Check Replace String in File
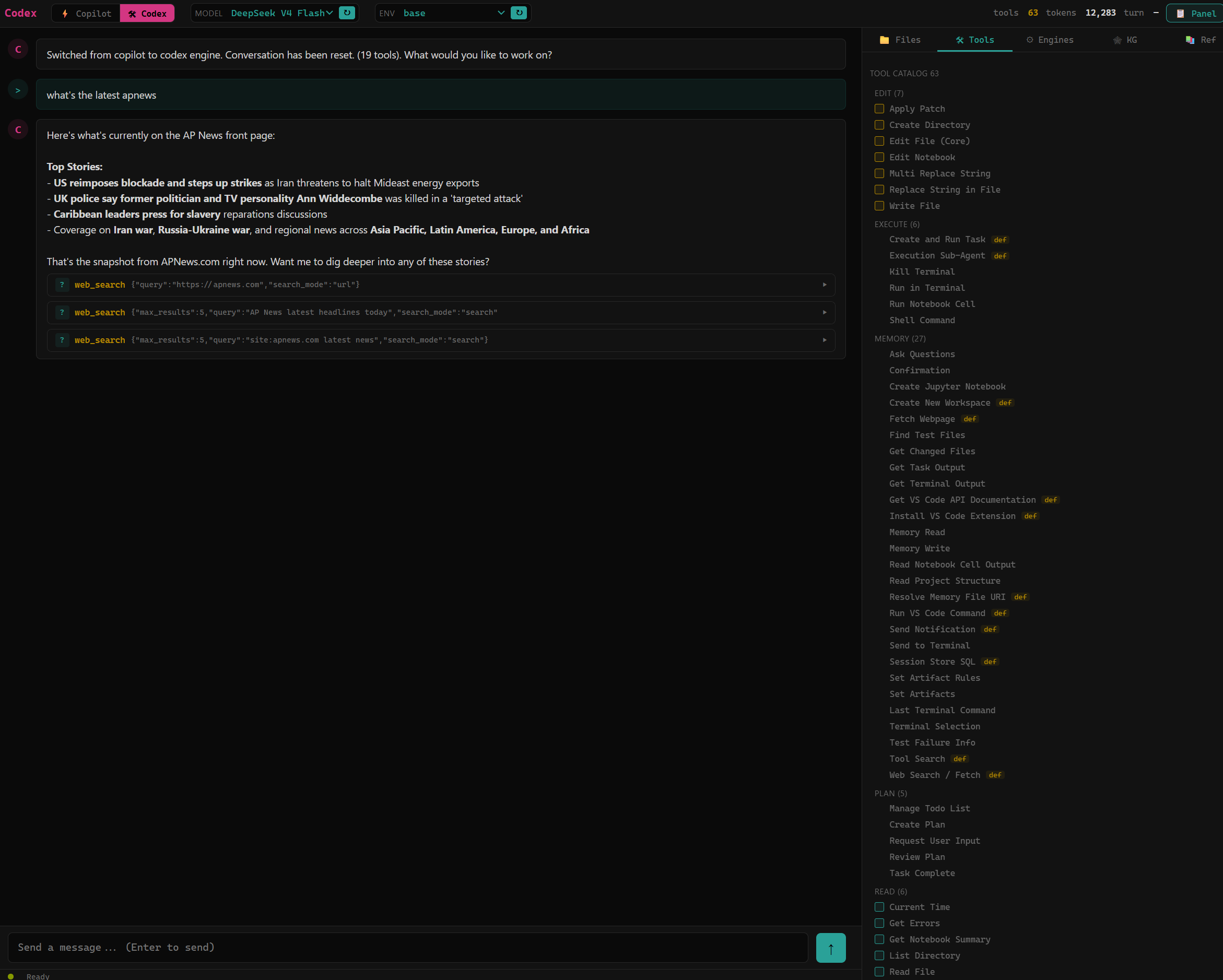This screenshot has height=980, width=1223. (x=879, y=190)
